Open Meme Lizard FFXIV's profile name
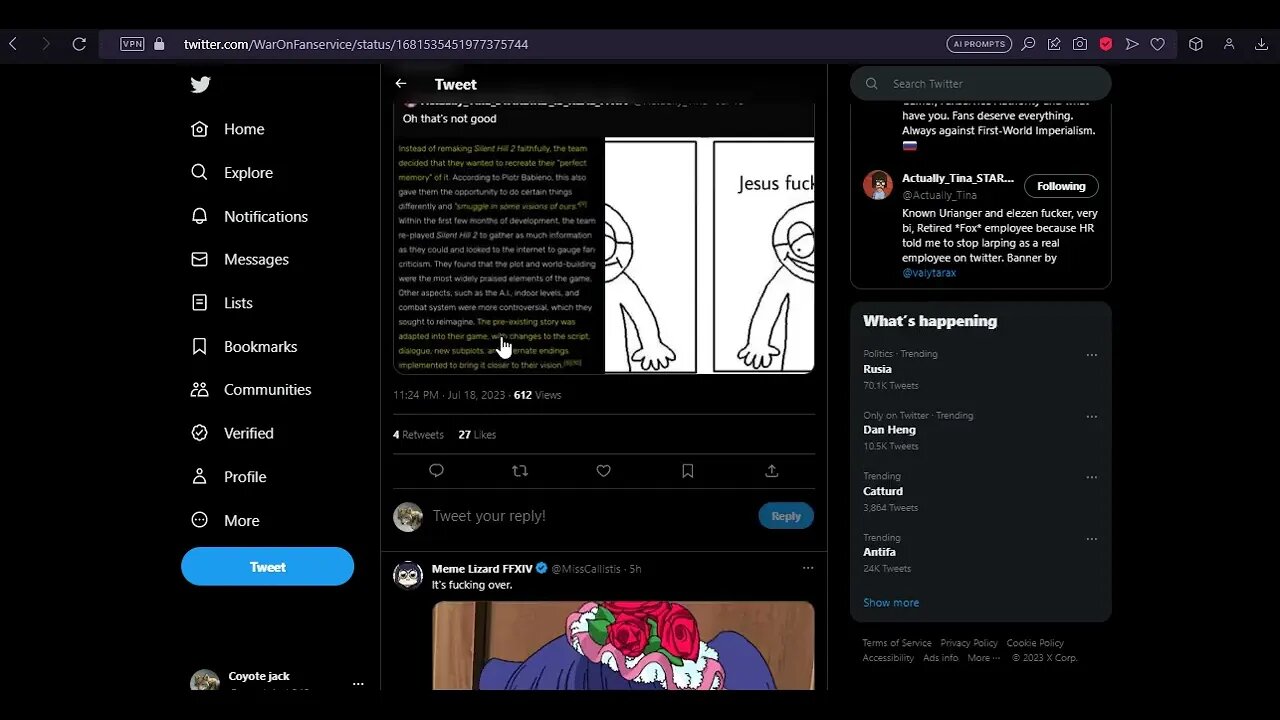The height and width of the screenshot is (720, 1280). coord(482,568)
